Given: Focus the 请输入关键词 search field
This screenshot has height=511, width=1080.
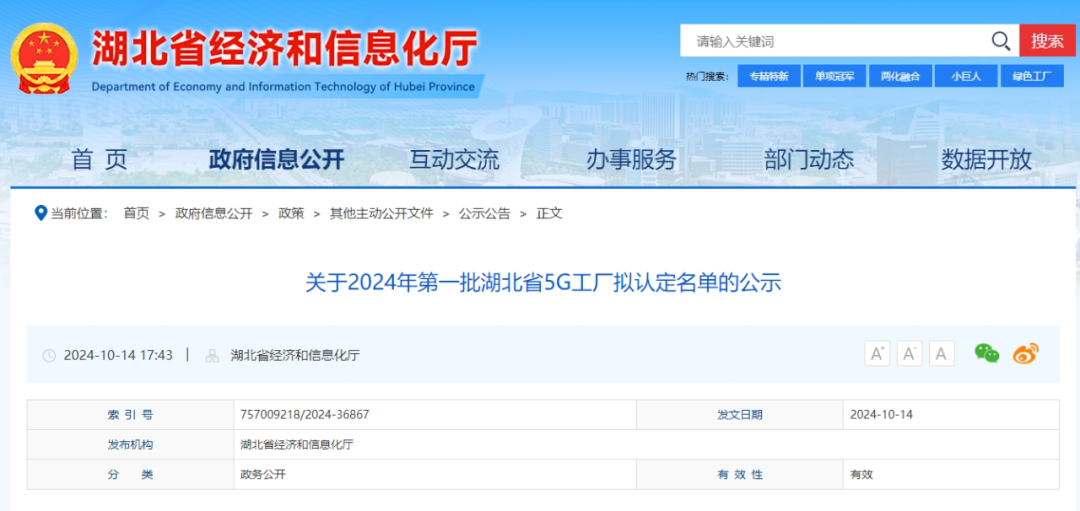Looking at the screenshot, I should coord(835,41).
